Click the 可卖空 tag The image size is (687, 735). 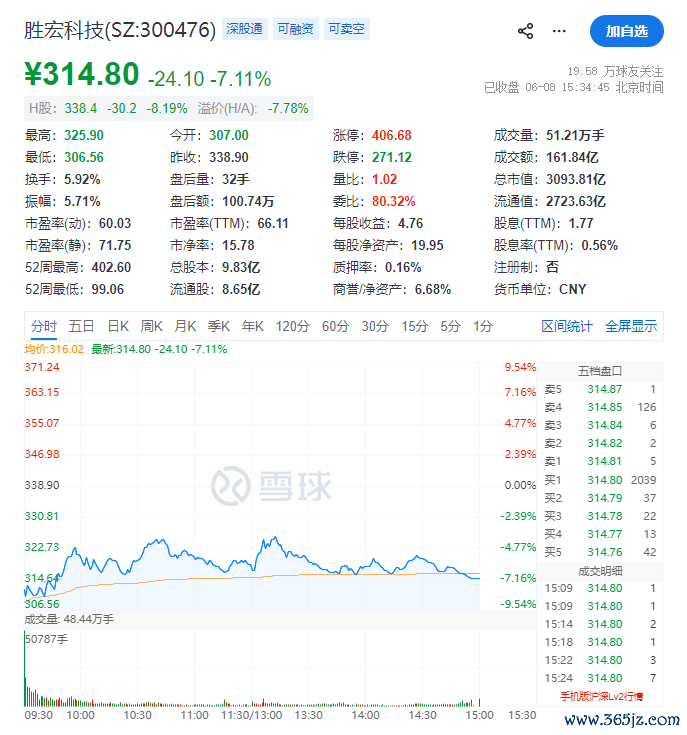347,29
